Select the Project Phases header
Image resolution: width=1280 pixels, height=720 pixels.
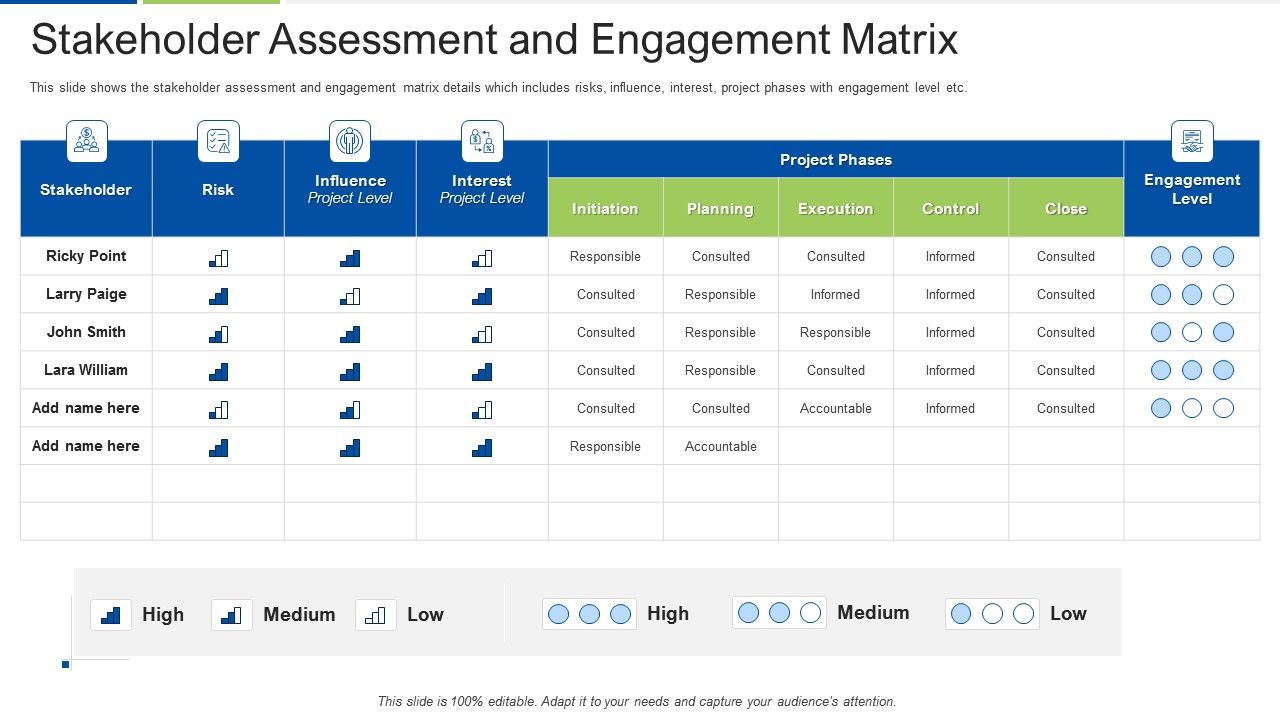coord(836,159)
